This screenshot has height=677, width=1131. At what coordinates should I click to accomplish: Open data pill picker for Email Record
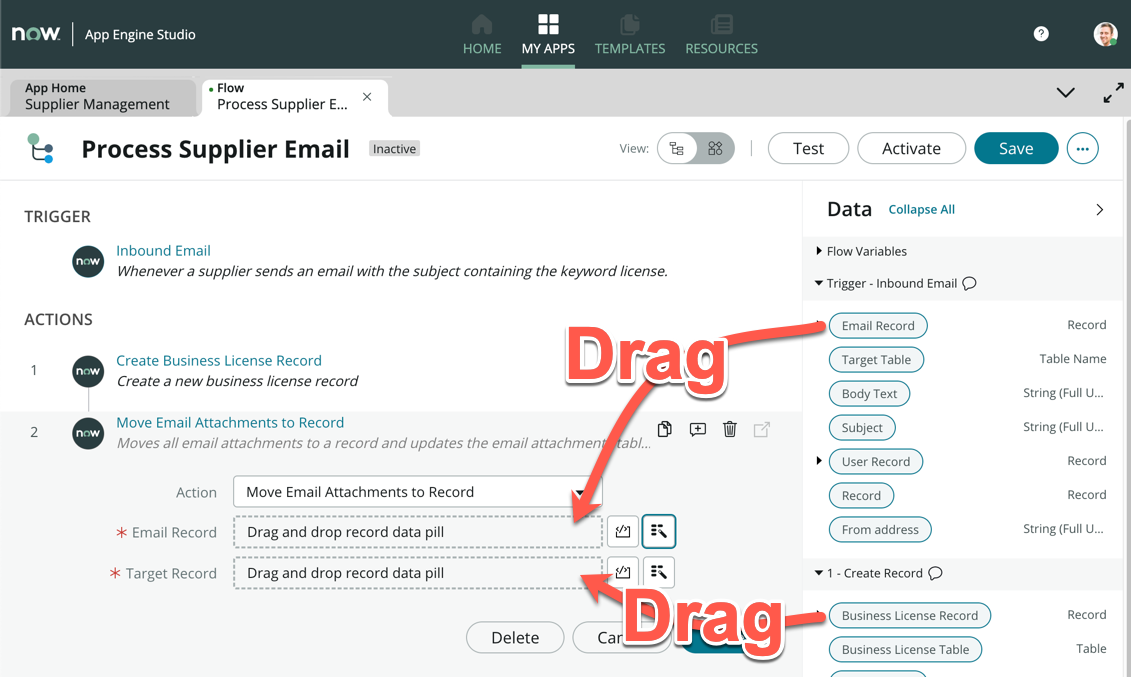tap(659, 532)
